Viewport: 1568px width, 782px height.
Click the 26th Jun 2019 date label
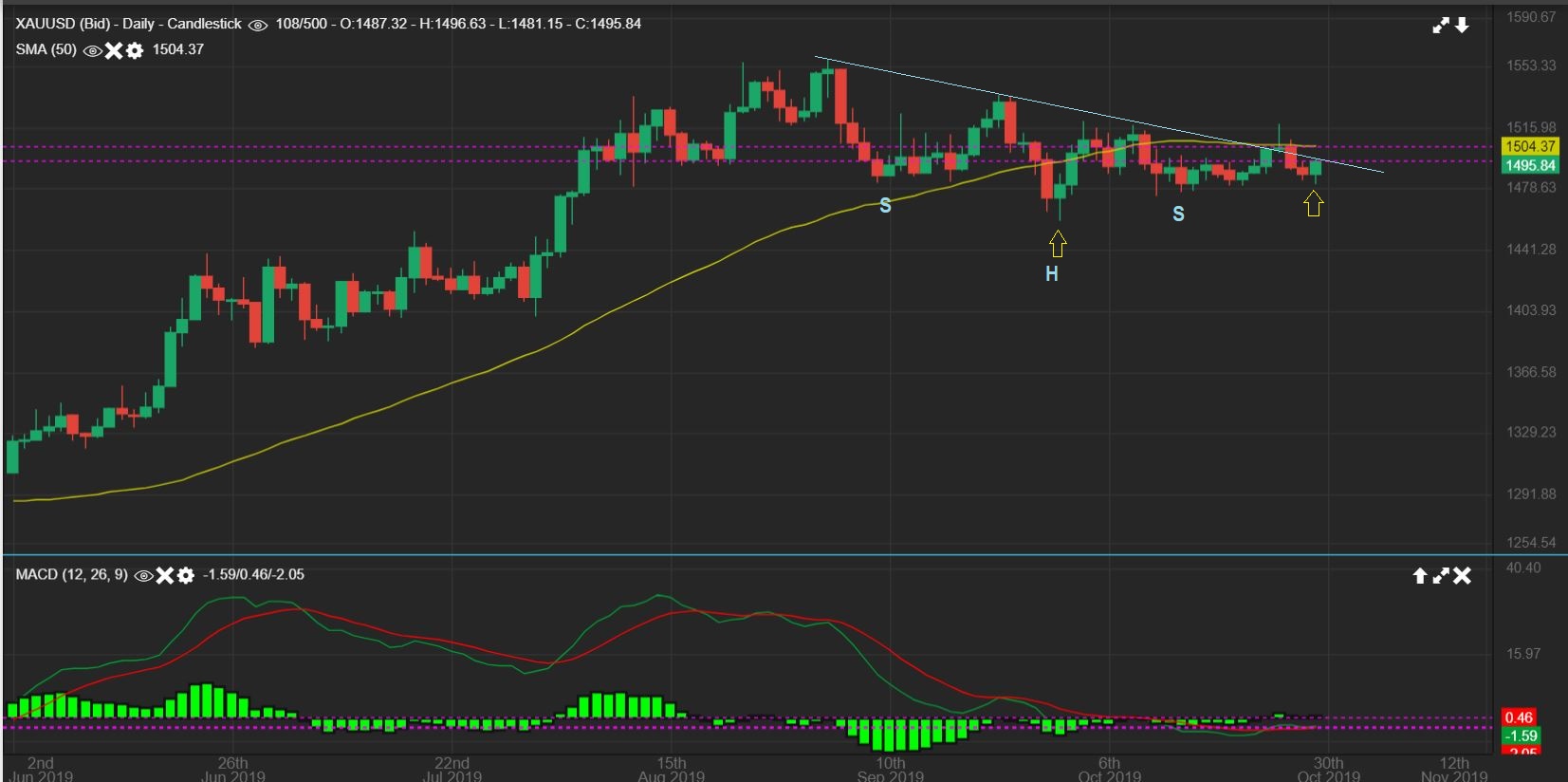click(233, 770)
